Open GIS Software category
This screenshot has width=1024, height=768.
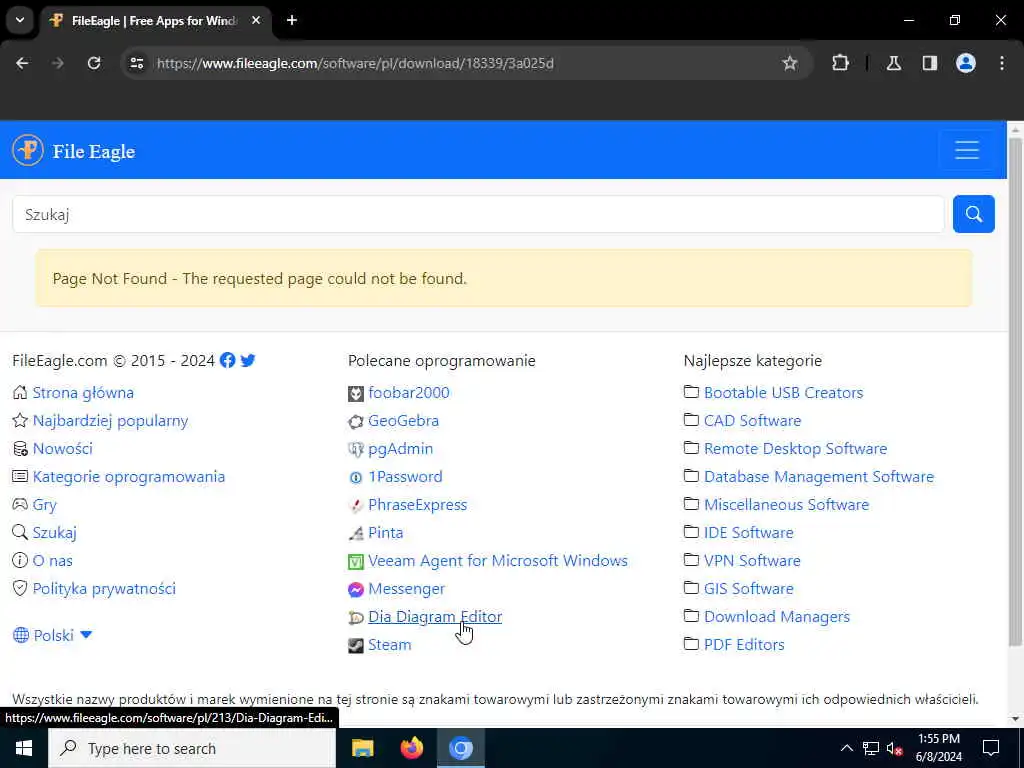pyautogui.click(x=748, y=589)
